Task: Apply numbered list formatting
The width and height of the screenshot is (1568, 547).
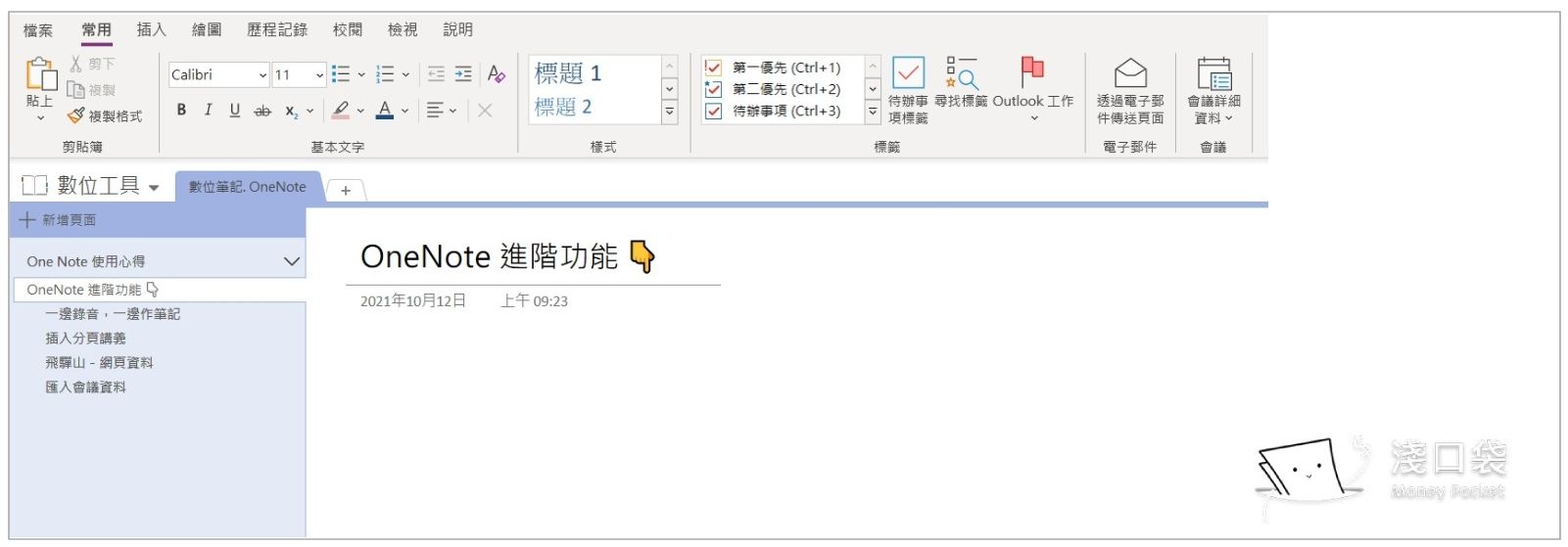Action: (x=385, y=74)
